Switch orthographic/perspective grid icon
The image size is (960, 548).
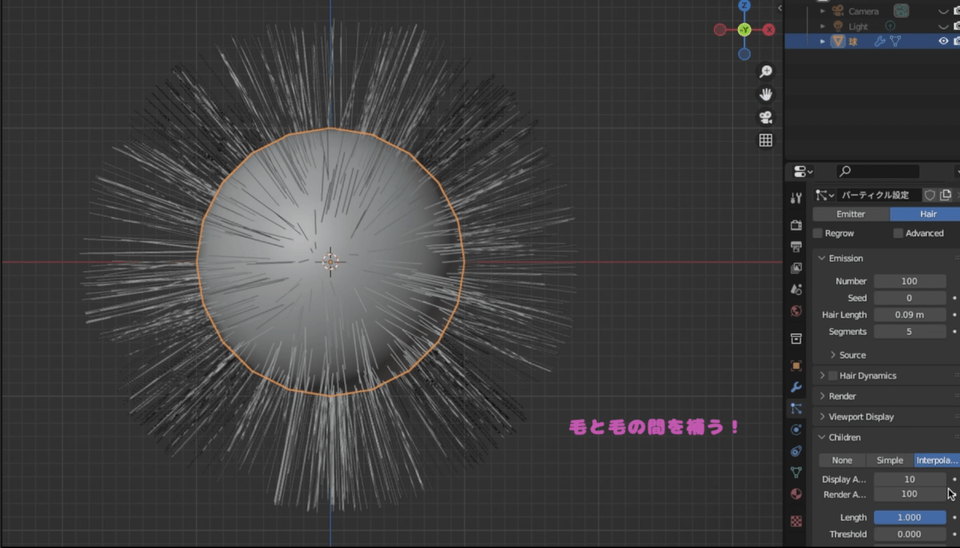pyautogui.click(x=765, y=140)
